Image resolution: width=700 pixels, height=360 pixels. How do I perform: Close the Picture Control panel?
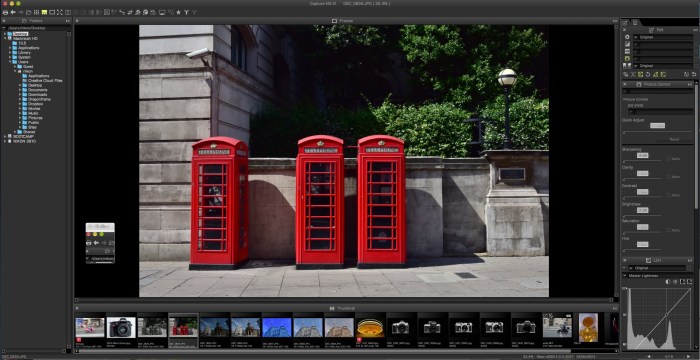(625, 84)
